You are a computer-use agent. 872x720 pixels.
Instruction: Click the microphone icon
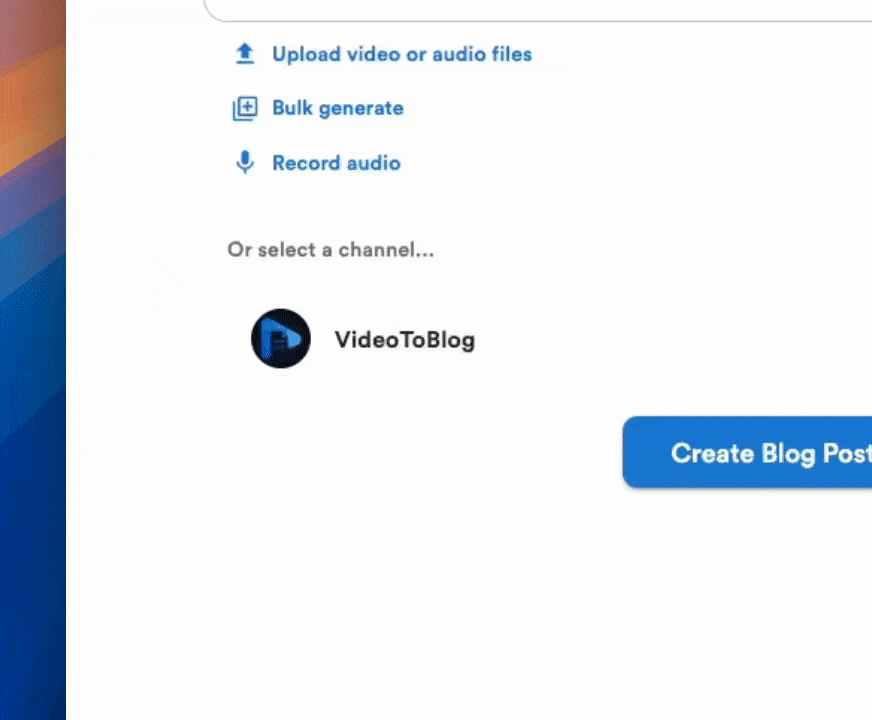(x=245, y=163)
